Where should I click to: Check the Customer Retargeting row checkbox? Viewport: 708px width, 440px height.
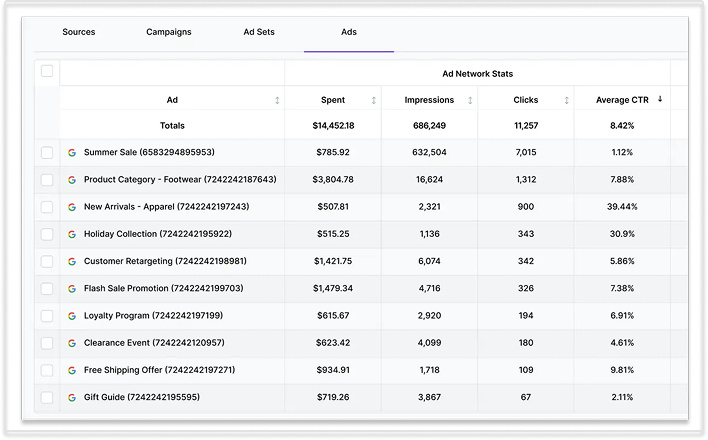[x=47, y=261]
